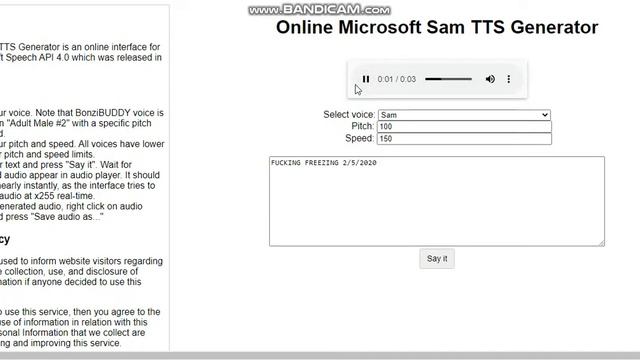Click the Online Microsoft Sam TTS Generator heading
The image size is (640, 360).
point(437,27)
